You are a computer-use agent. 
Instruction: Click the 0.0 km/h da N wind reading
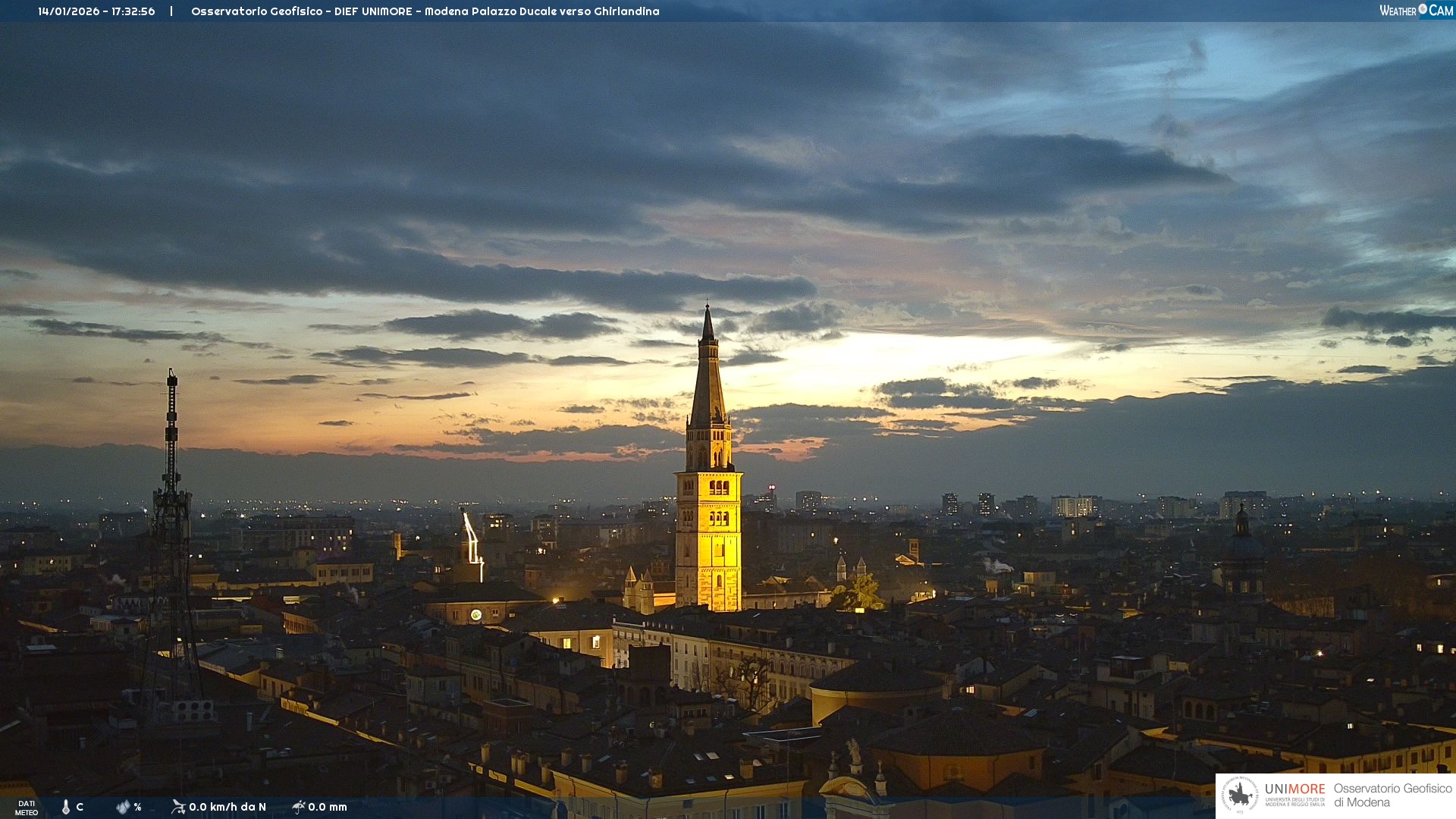[x=227, y=807]
